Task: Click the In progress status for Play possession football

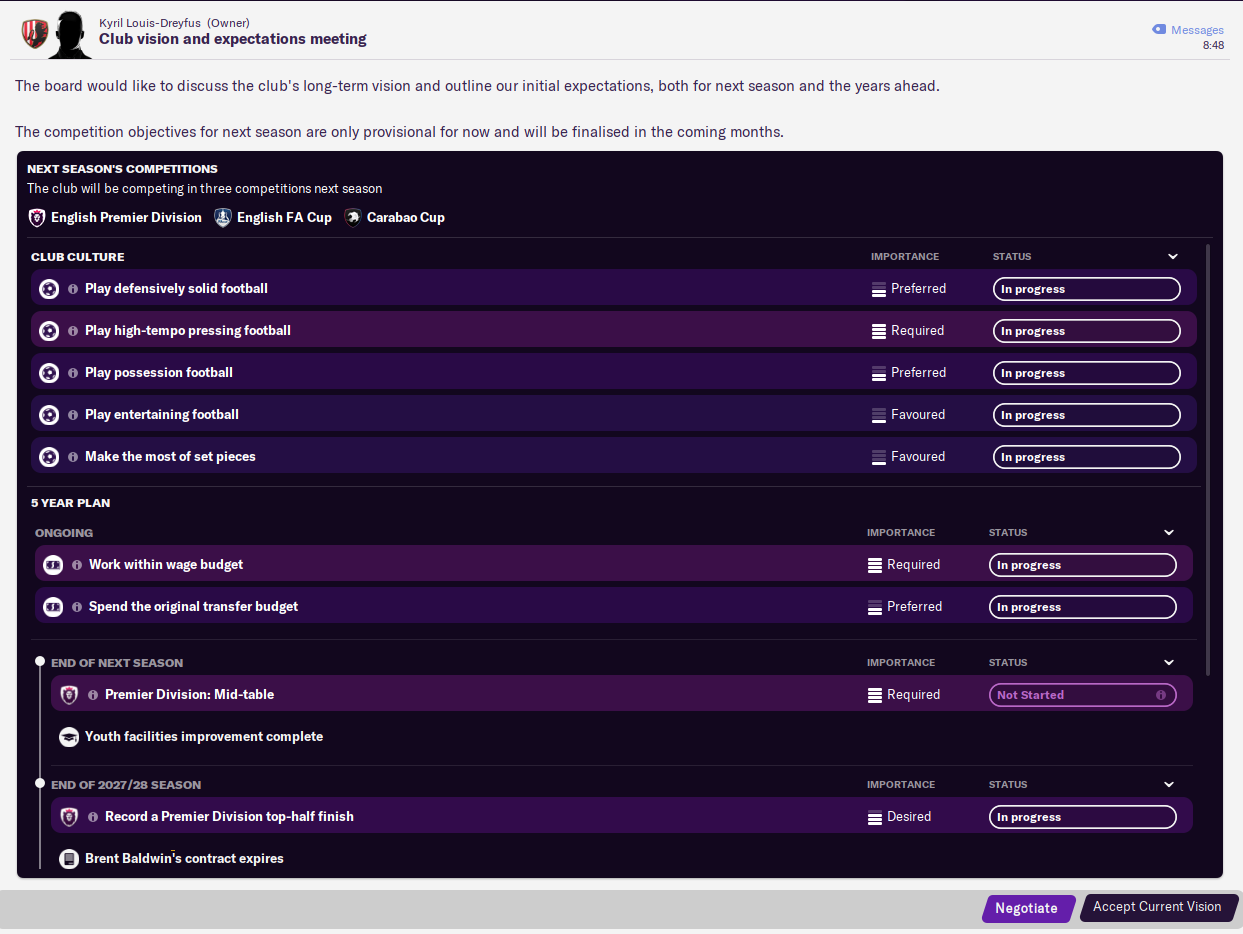Action: (x=1086, y=373)
